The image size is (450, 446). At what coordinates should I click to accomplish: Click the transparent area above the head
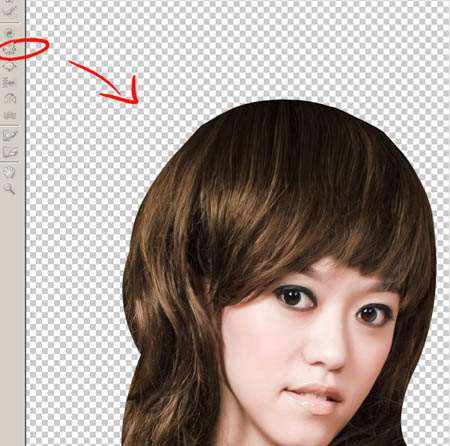[267, 50]
